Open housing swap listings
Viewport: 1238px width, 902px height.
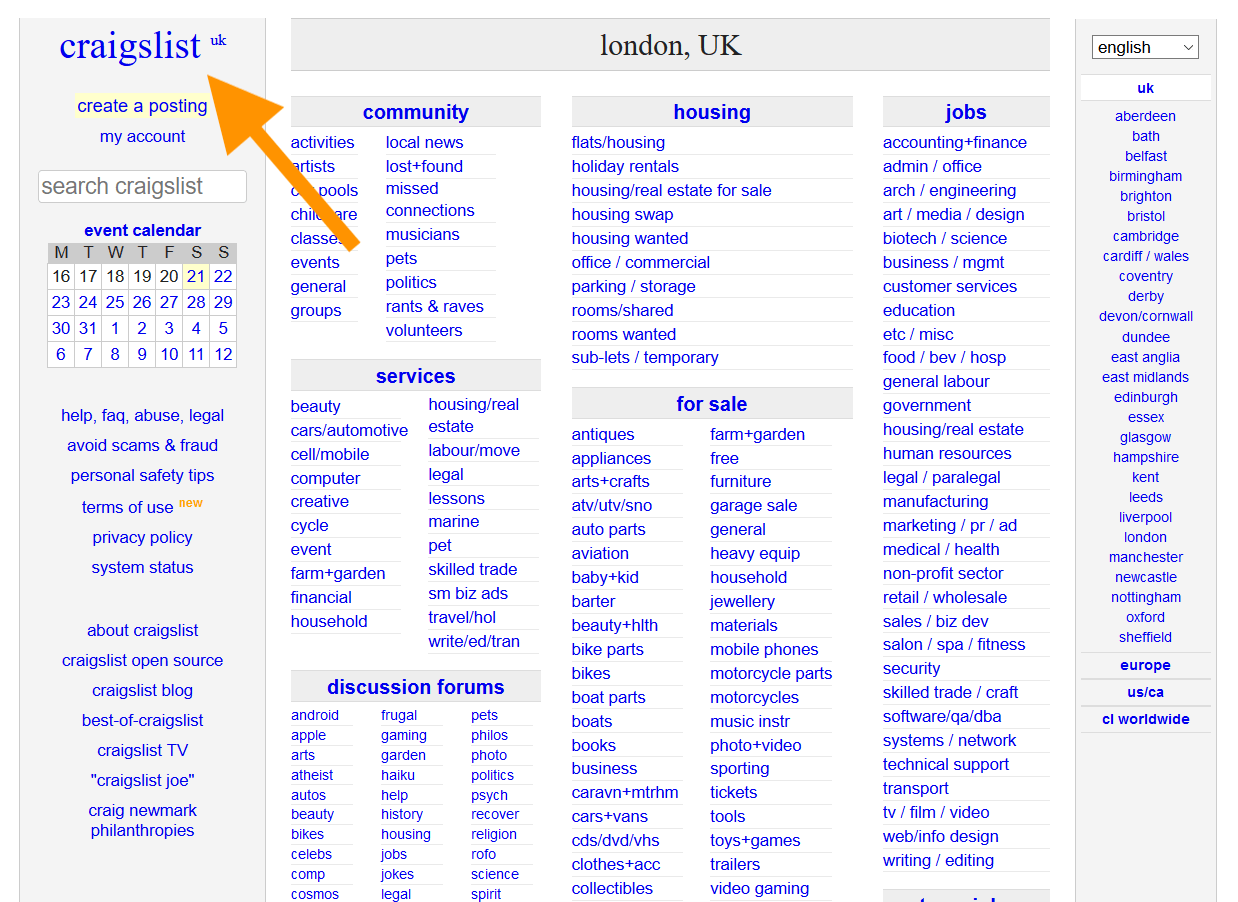click(622, 214)
